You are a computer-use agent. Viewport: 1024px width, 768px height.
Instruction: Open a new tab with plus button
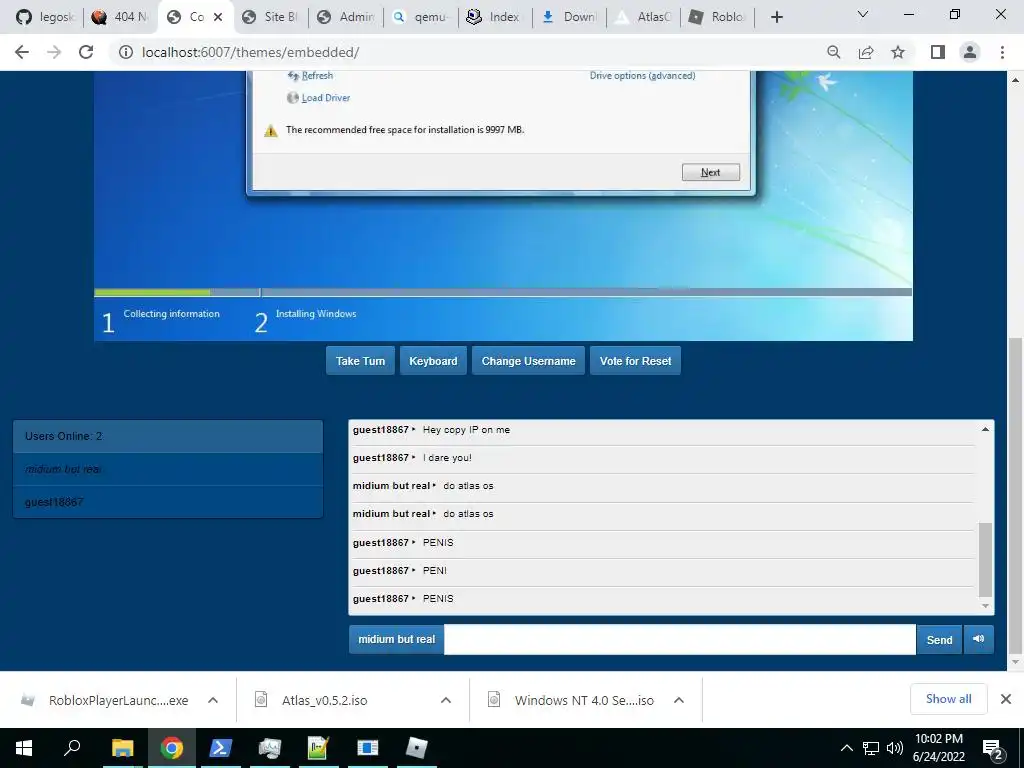pos(776,17)
